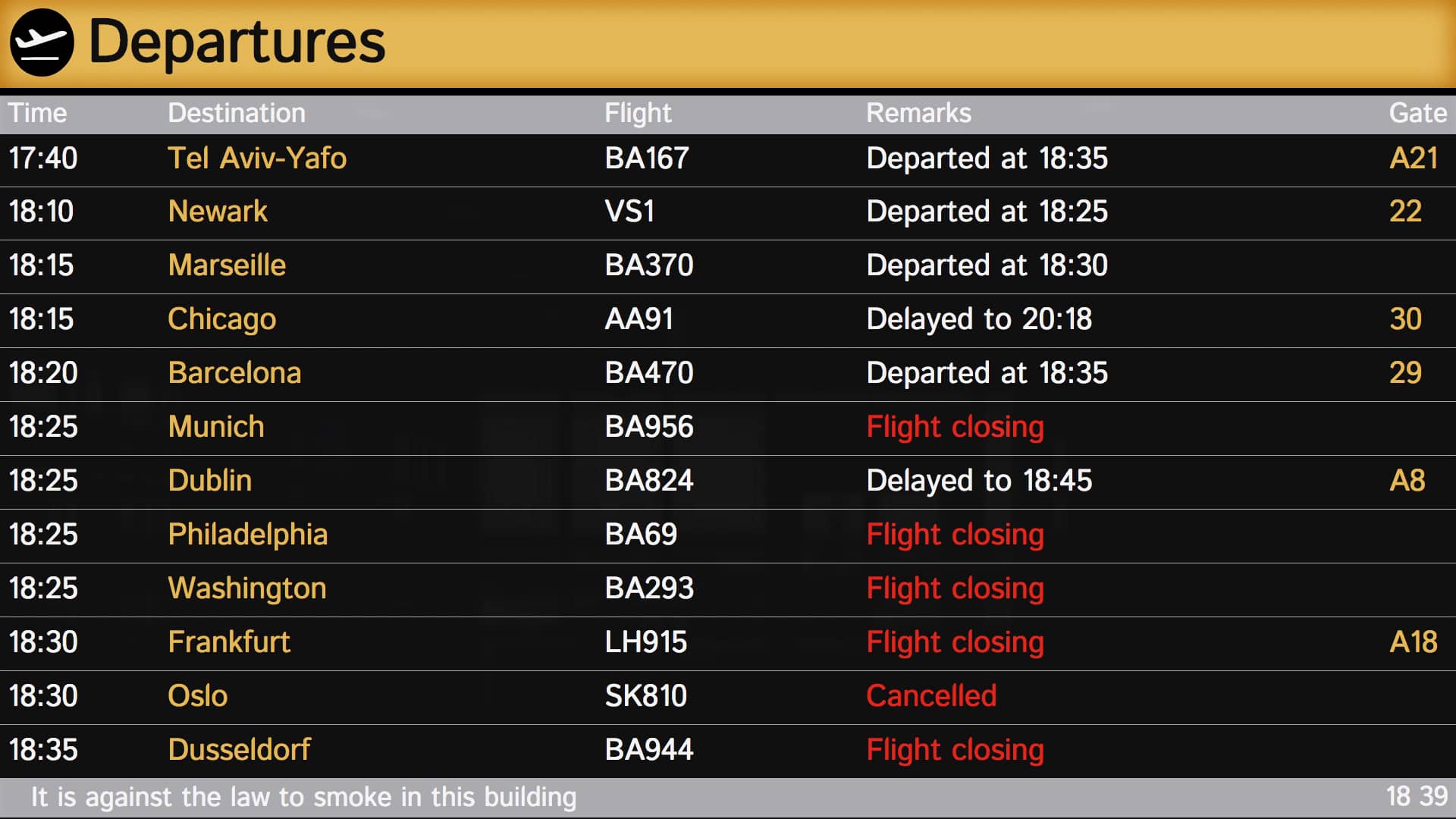Screen dimensions: 1456x819
Task: Click Munich's Flight closing status
Action: pos(955,427)
